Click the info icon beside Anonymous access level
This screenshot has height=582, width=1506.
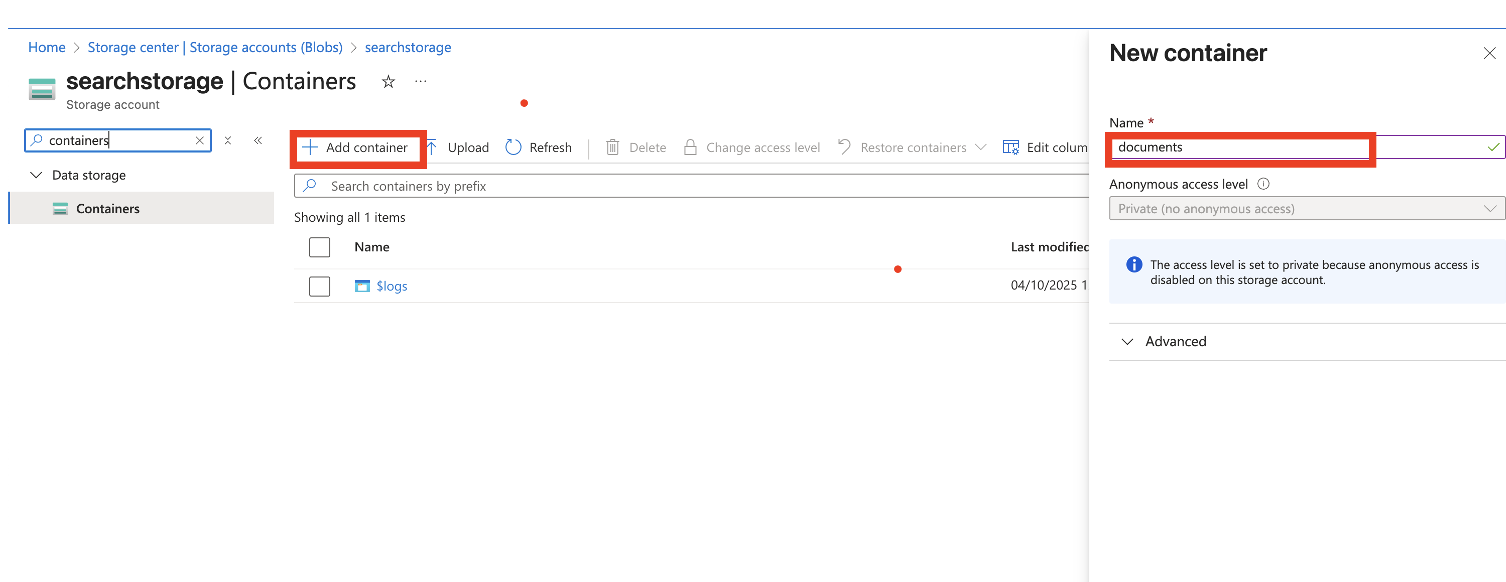point(1263,184)
